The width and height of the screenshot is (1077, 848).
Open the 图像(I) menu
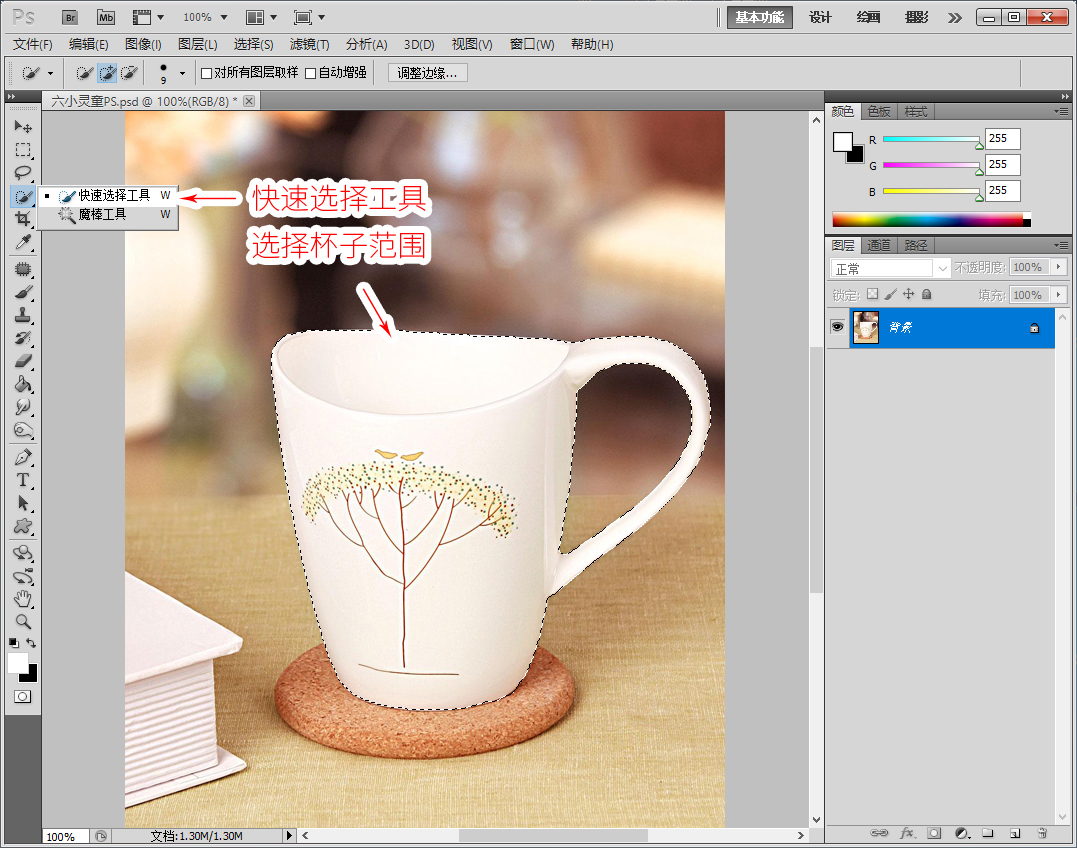pyautogui.click(x=143, y=45)
